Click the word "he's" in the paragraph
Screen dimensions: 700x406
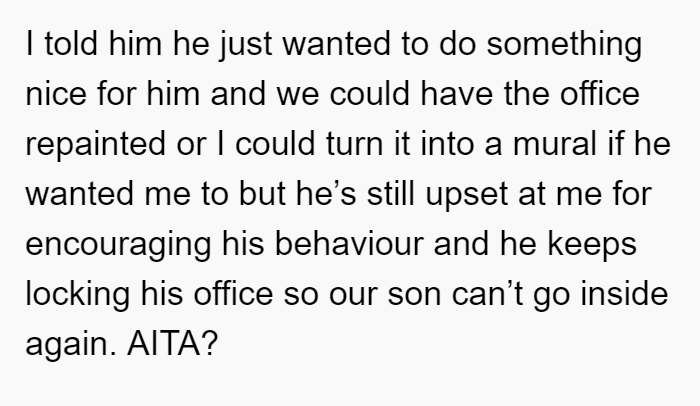325,194
